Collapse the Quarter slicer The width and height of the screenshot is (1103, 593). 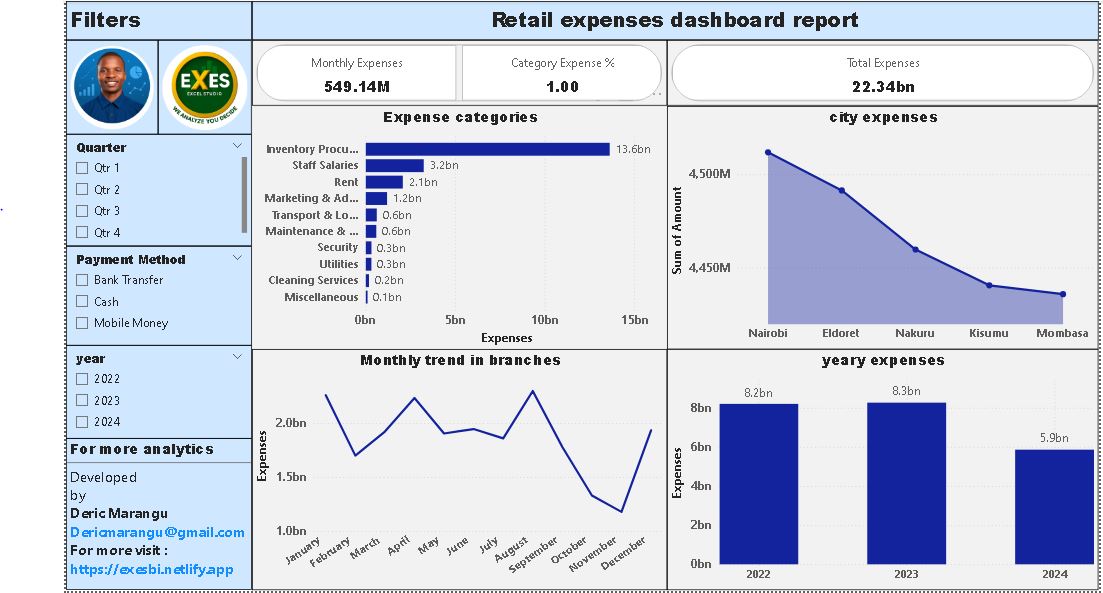point(237,145)
